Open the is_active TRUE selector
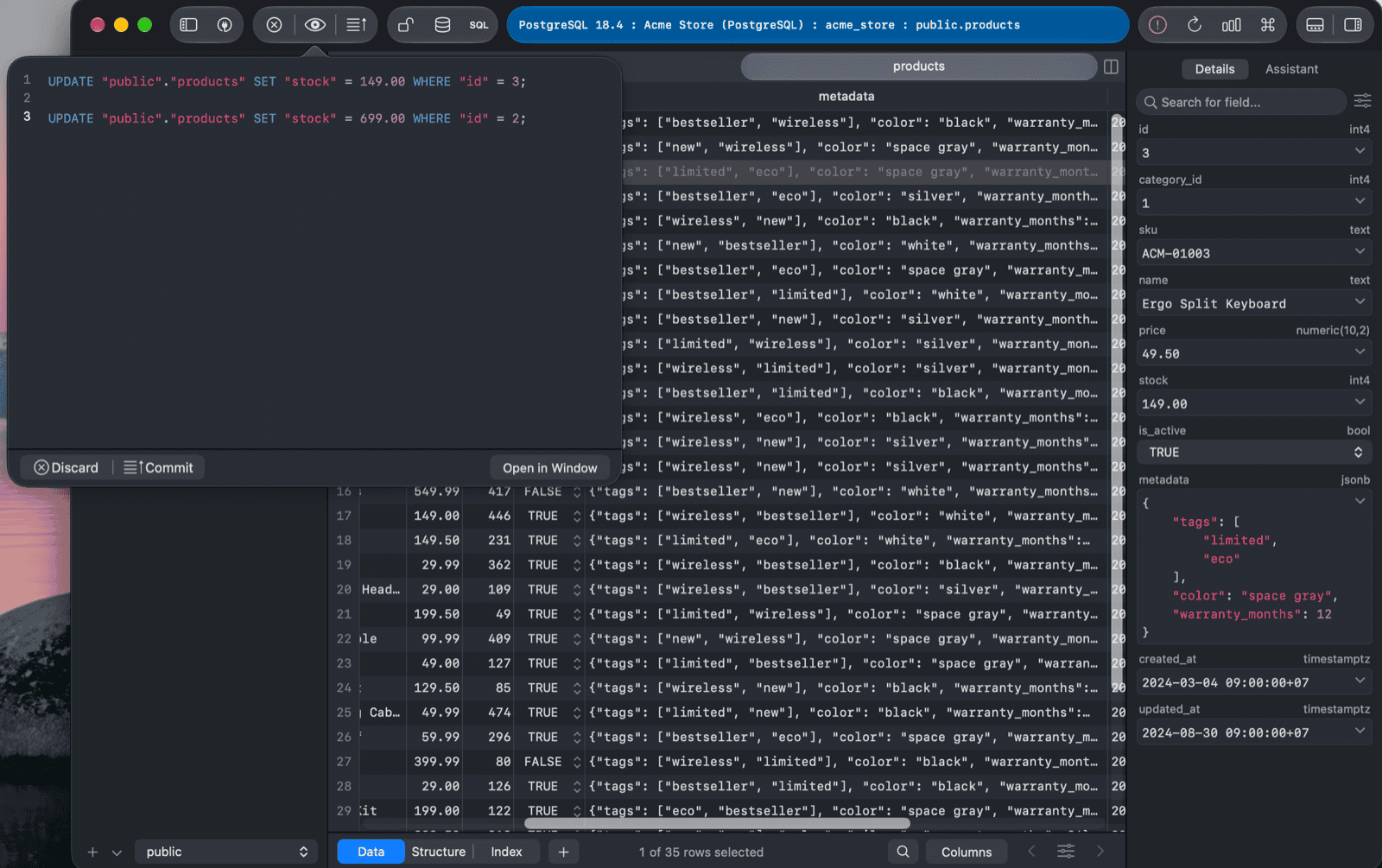Image resolution: width=1382 pixels, height=868 pixels. coord(1254,453)
